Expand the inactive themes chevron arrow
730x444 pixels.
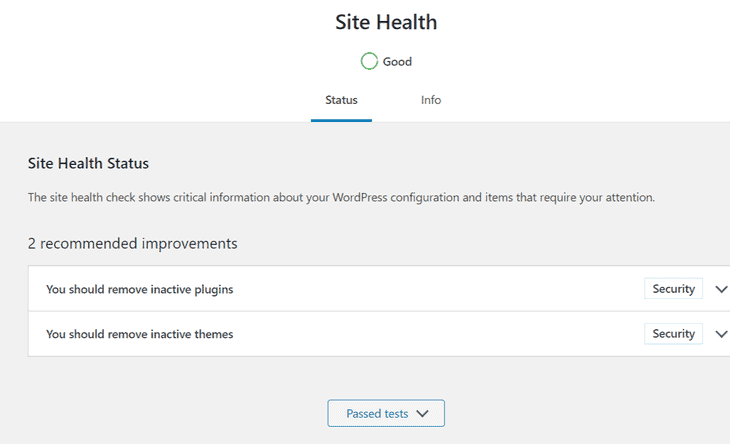click(x=721, y=334)
